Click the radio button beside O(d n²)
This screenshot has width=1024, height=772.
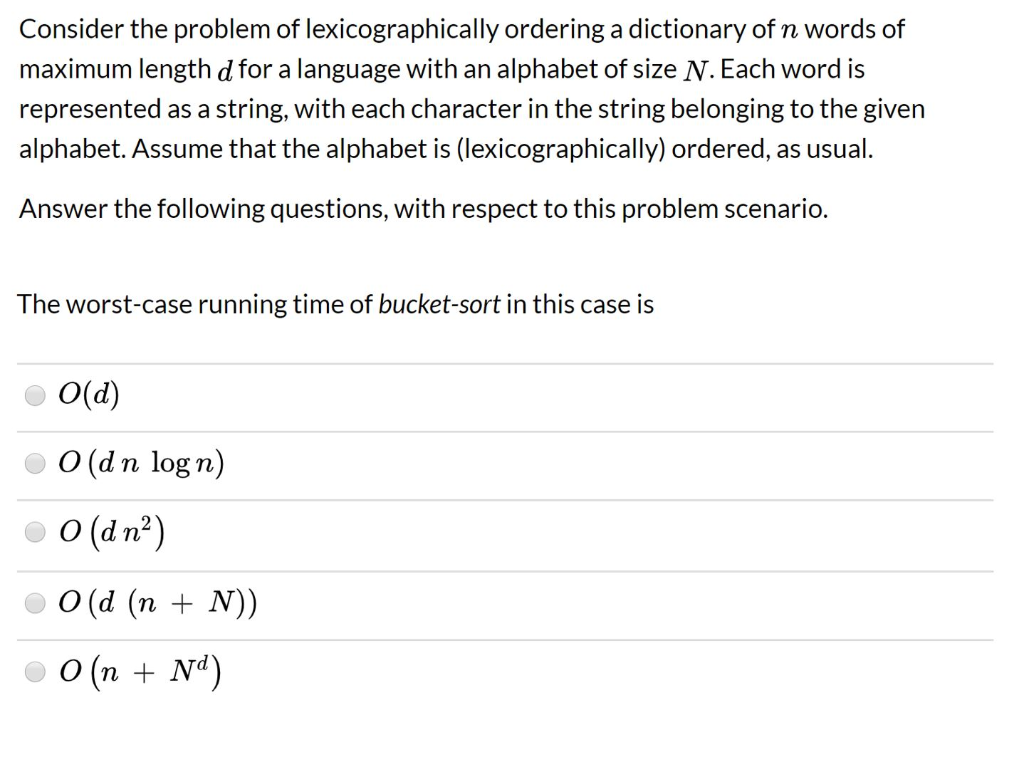pyautogui.click(x=35, y=532)
